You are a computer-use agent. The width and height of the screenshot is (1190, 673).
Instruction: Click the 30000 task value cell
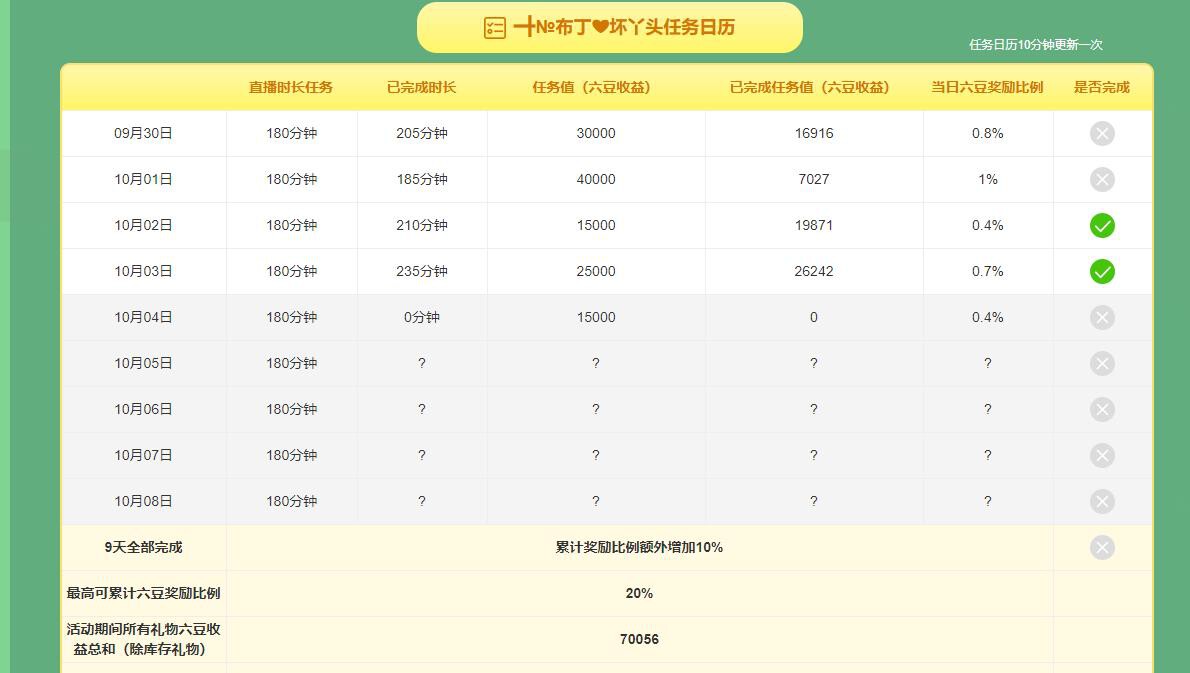click(x=596, y=134)
